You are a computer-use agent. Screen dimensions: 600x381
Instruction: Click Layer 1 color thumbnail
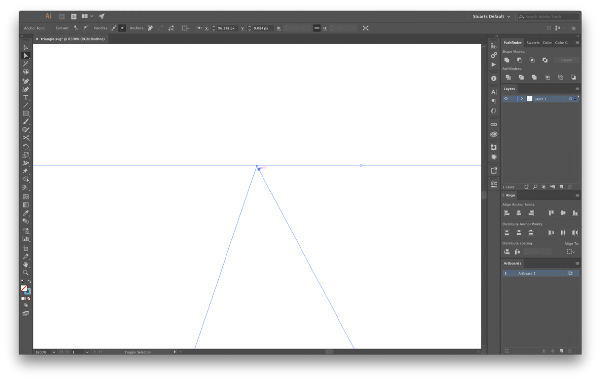click(x=530, y=99)
